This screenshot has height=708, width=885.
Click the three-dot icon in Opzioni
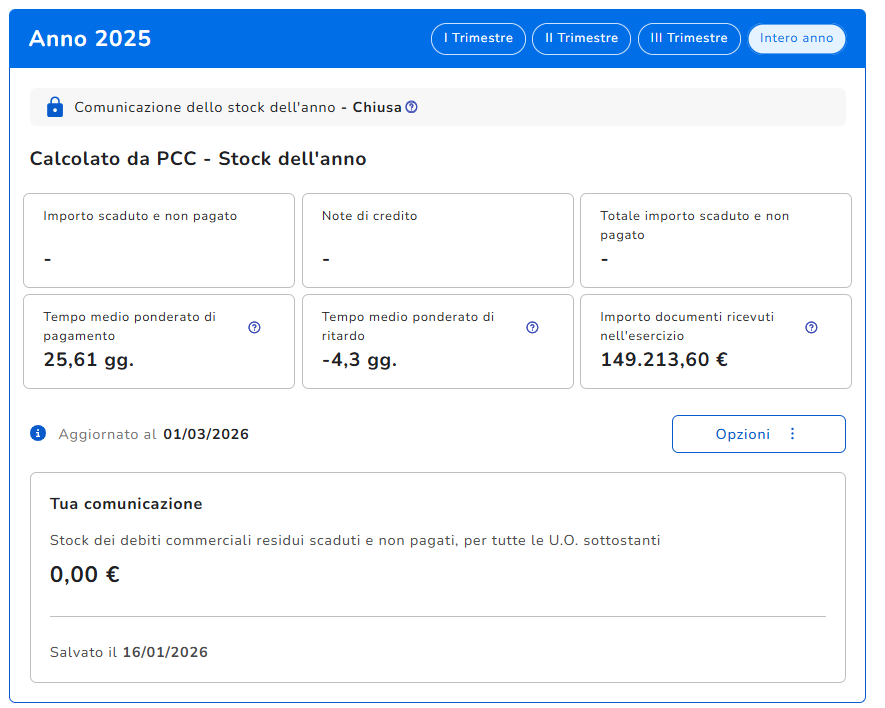tap(792, 434)
